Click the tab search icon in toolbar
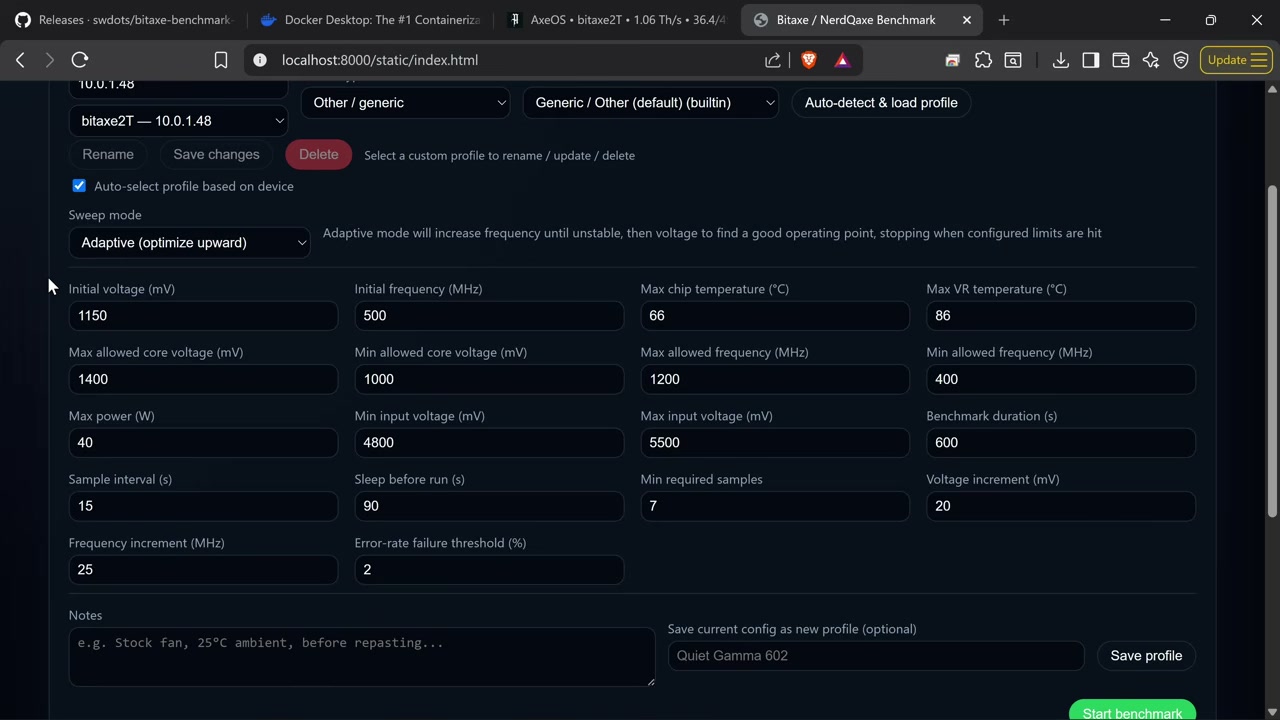The height and width of the screenshot is (720, 1280). tap(1013, 60)
